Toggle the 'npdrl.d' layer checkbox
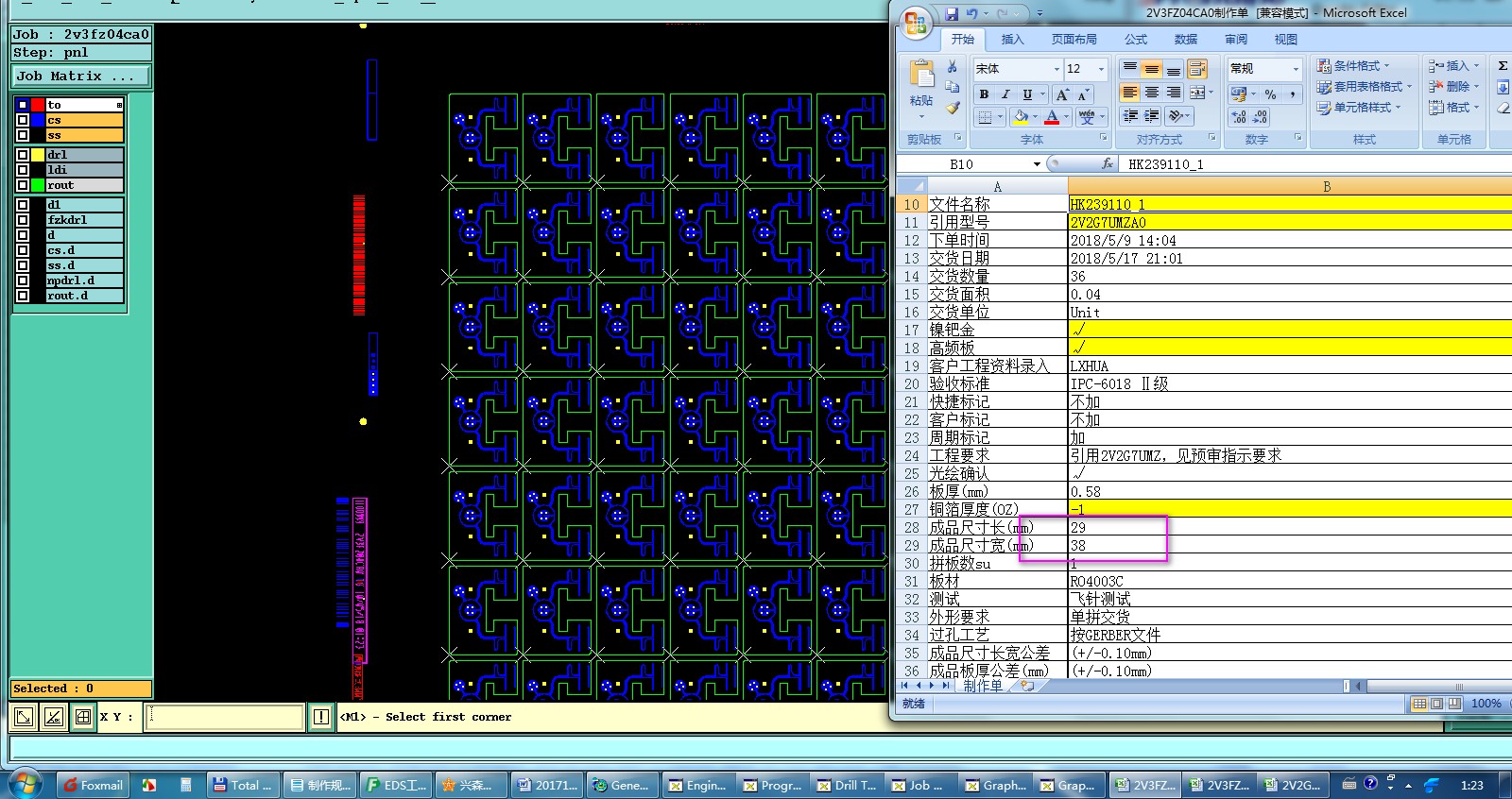1512x799 pixels. pos(23,280)
